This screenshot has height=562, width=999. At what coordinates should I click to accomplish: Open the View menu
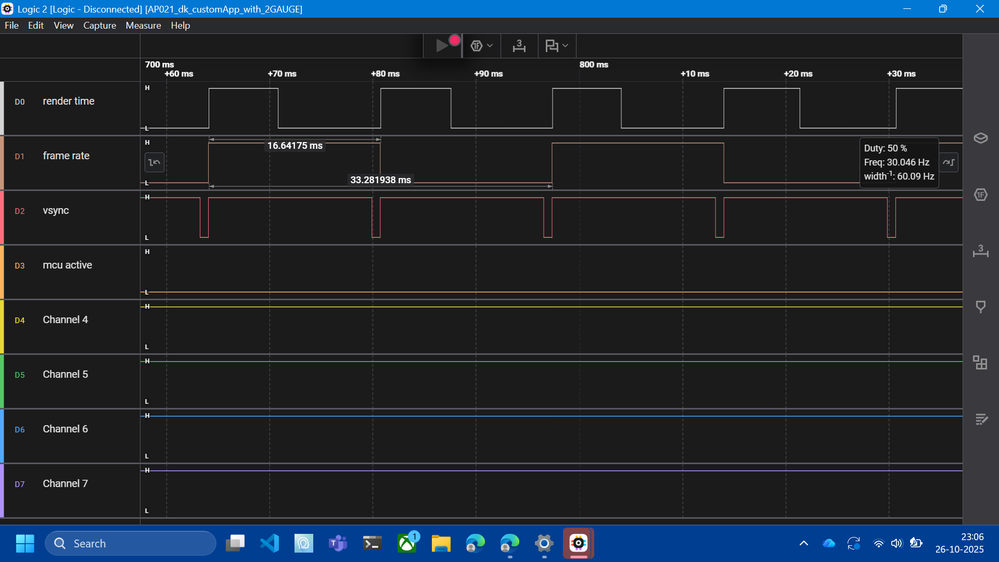pyautogui.click(x=63, y=25)
